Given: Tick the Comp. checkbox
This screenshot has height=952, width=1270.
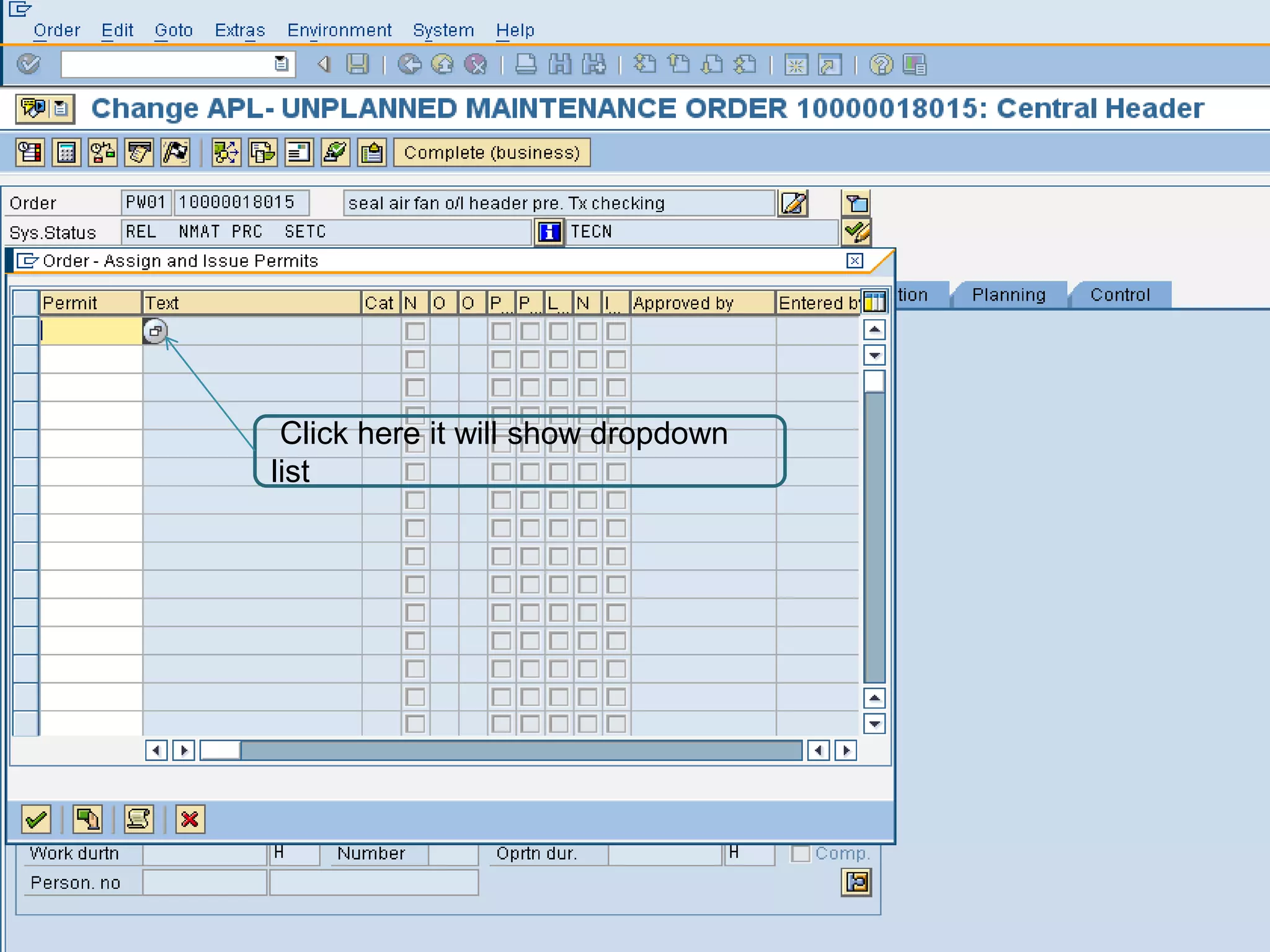Looking at the screenshot, I should click(801, 853).
